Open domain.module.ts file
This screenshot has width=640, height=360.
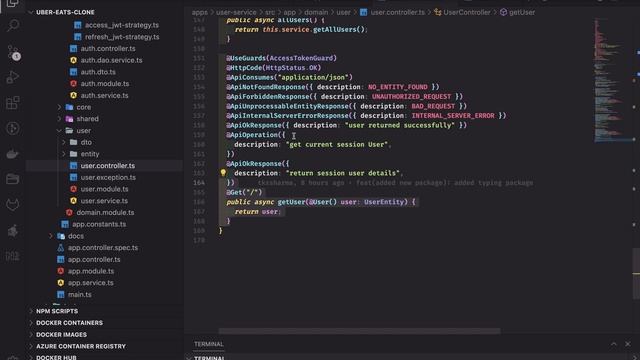(105, 213)
